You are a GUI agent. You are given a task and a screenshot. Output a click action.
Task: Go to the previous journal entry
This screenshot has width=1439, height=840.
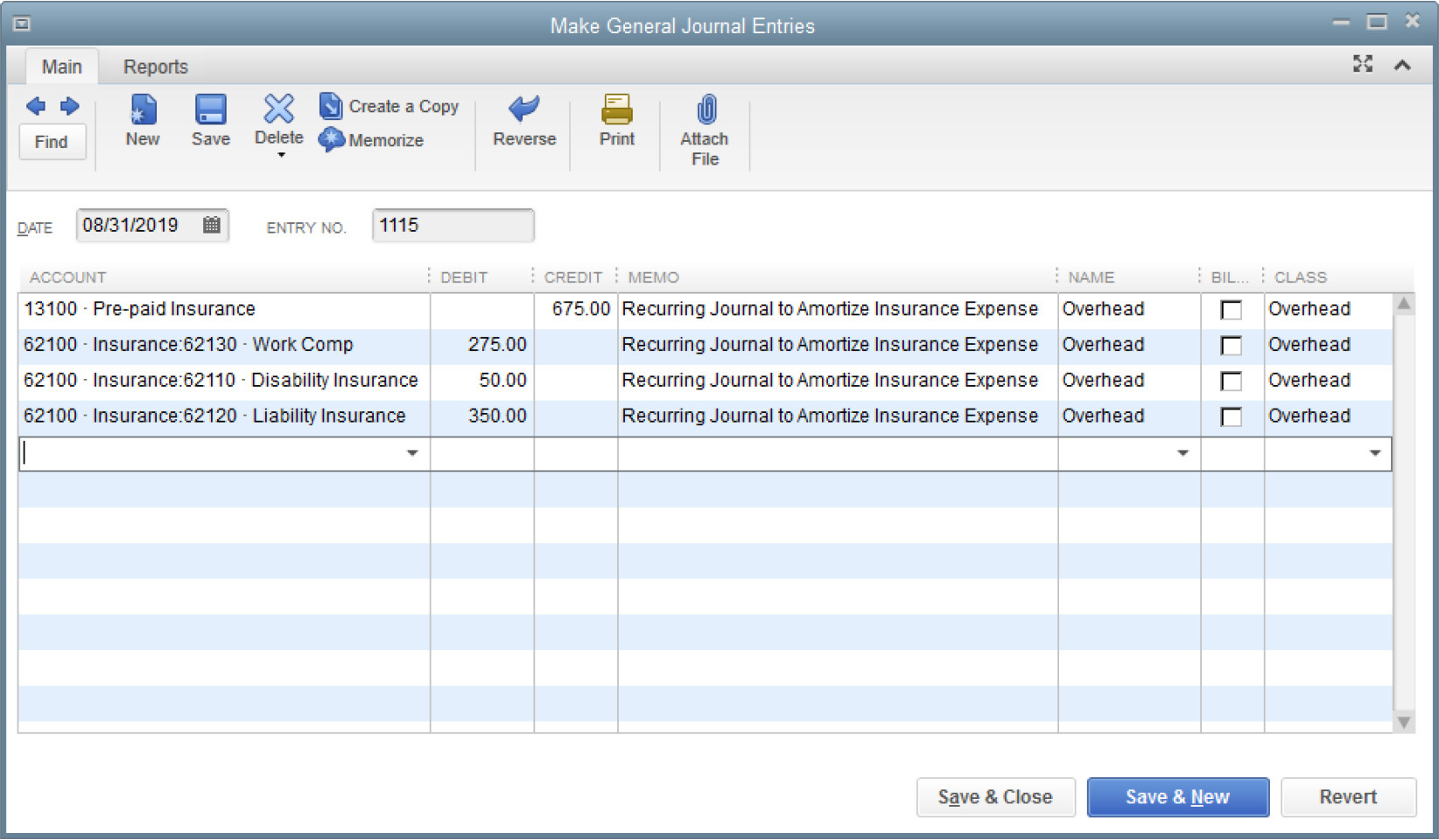point(36,106)
